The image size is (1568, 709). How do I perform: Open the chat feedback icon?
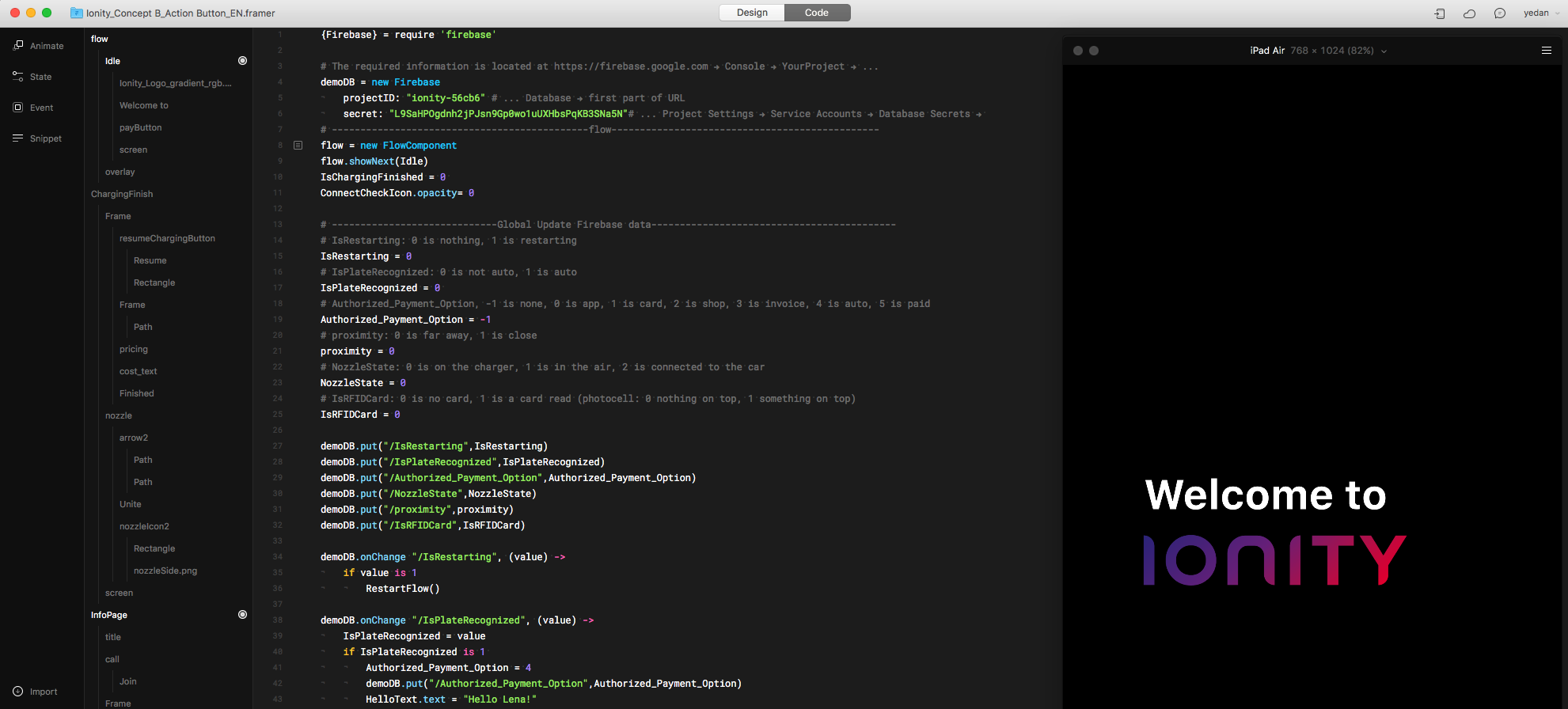coord(1500,13)
